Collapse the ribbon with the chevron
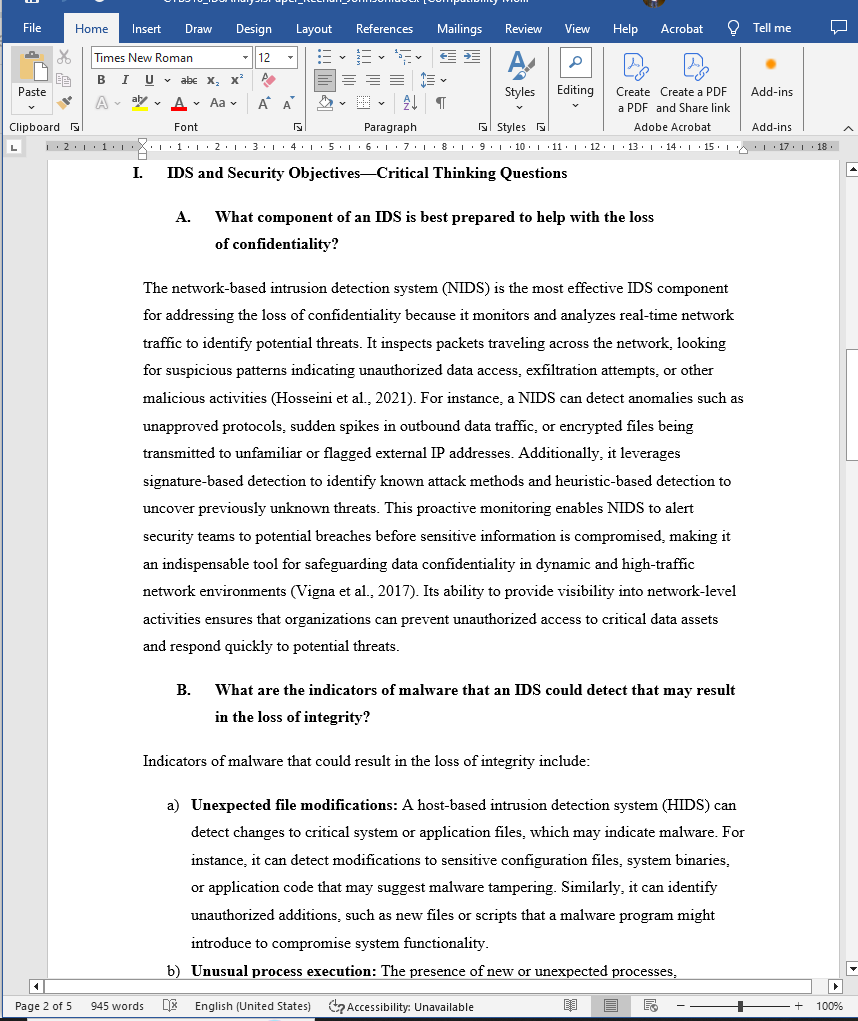The height and width of the screenshot is (1021, 858). point(848,128)
